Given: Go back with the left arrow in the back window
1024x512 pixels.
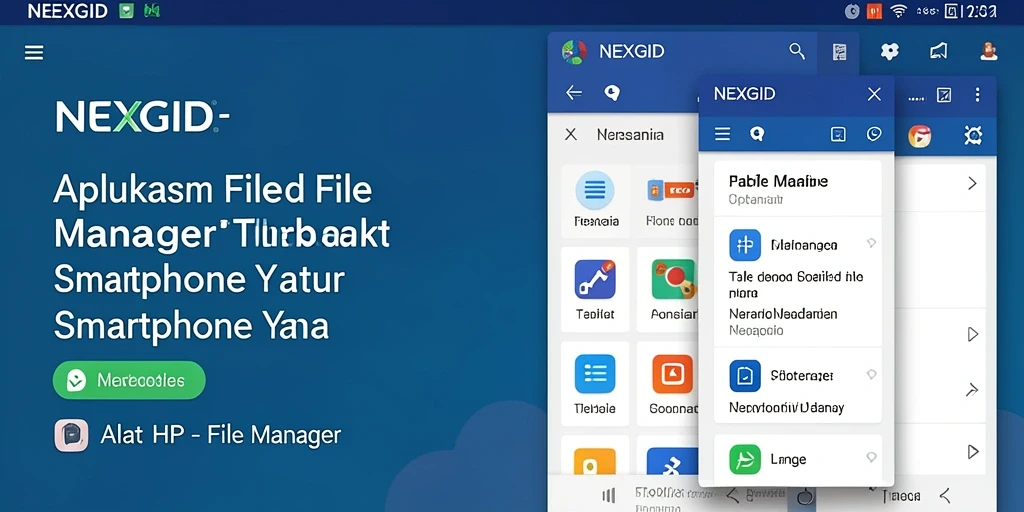Looking at the screenshot, I should click(573, 93).
